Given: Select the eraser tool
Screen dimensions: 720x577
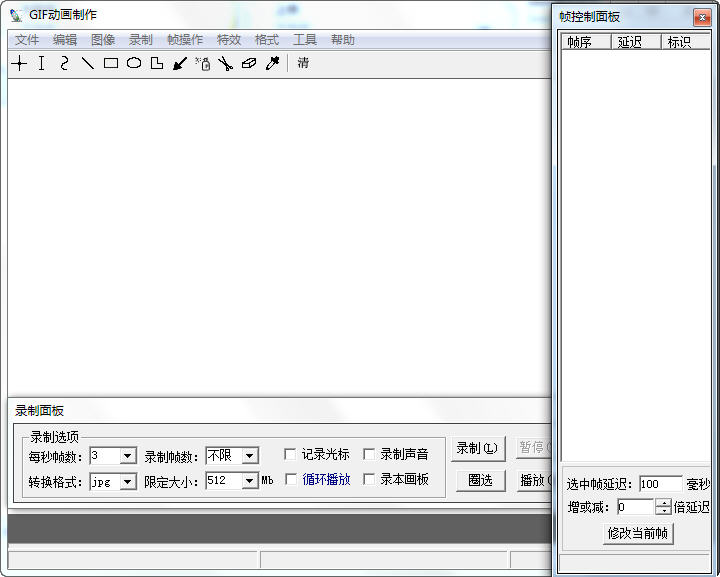Looking at the screenshot, I should [x=249, y=63].
